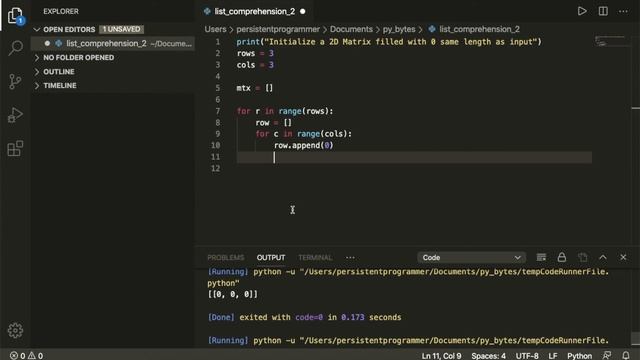Open the Explorer view in activity bar
640x360 pixels.
coord(15,16)
